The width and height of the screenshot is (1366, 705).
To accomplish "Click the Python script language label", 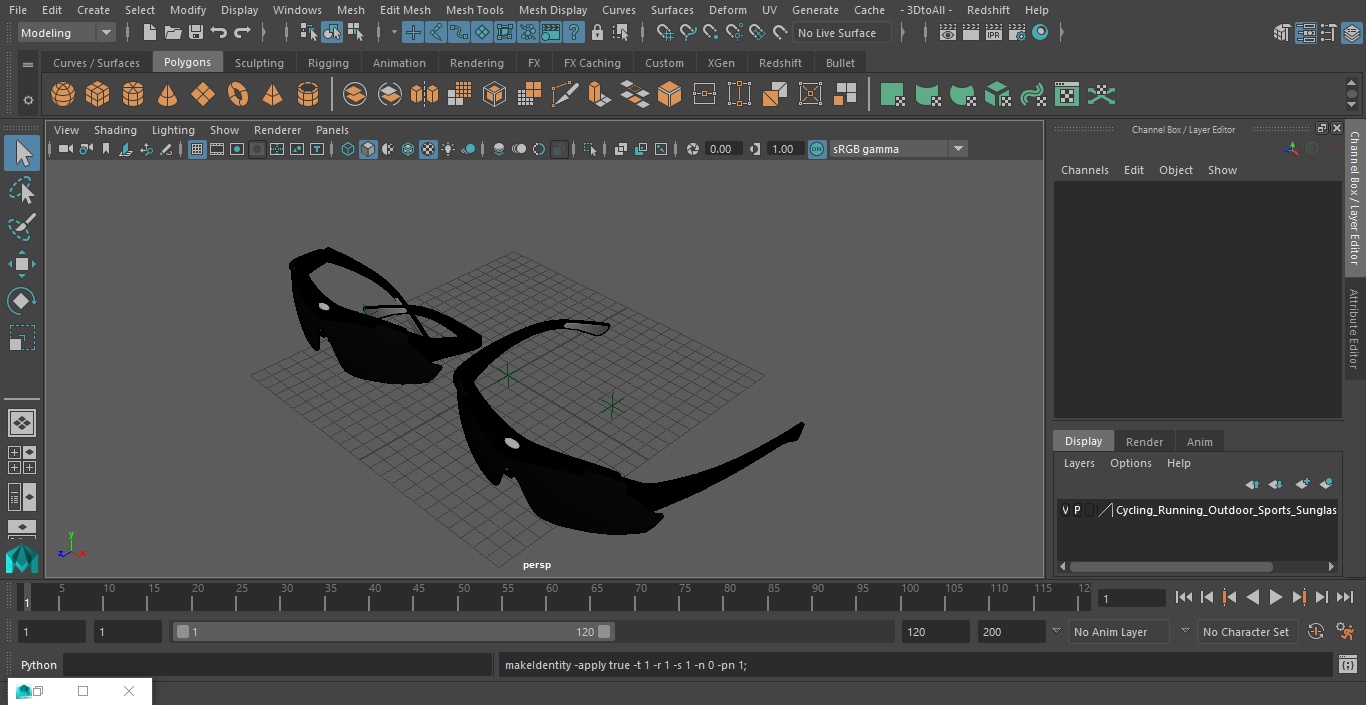I will (x=39, y=665).
